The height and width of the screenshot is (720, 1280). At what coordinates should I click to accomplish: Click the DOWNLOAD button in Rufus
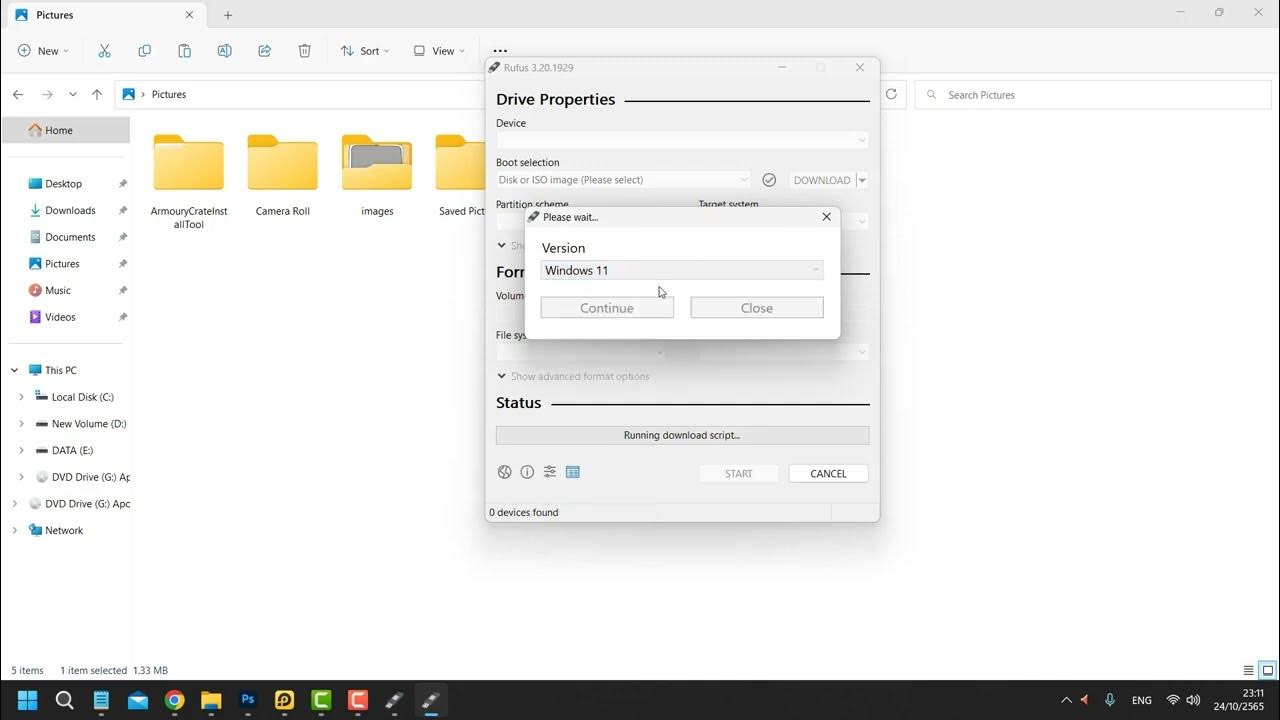point(822,180)
